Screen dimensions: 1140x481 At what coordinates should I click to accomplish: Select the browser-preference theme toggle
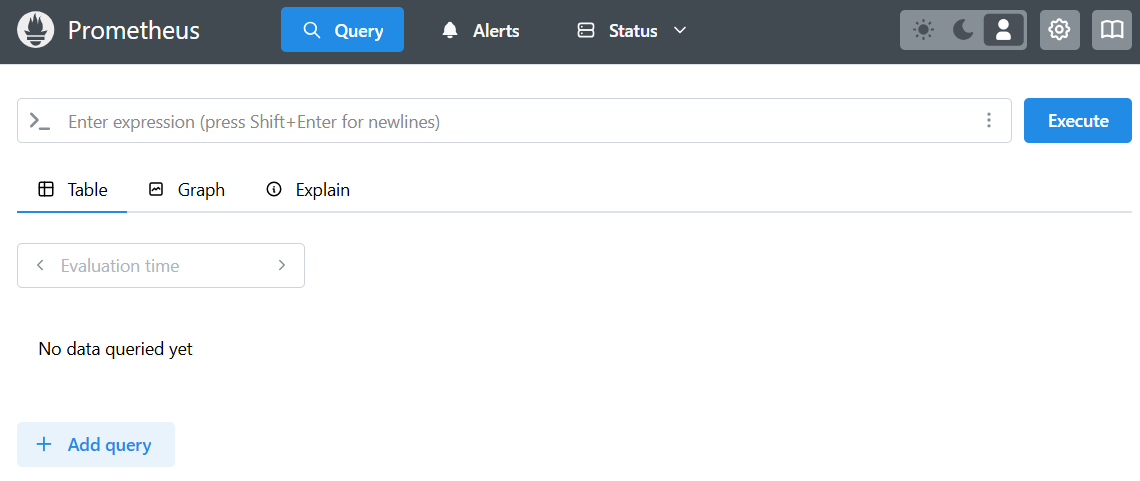pyautogui.click(x=1003, y=30)
